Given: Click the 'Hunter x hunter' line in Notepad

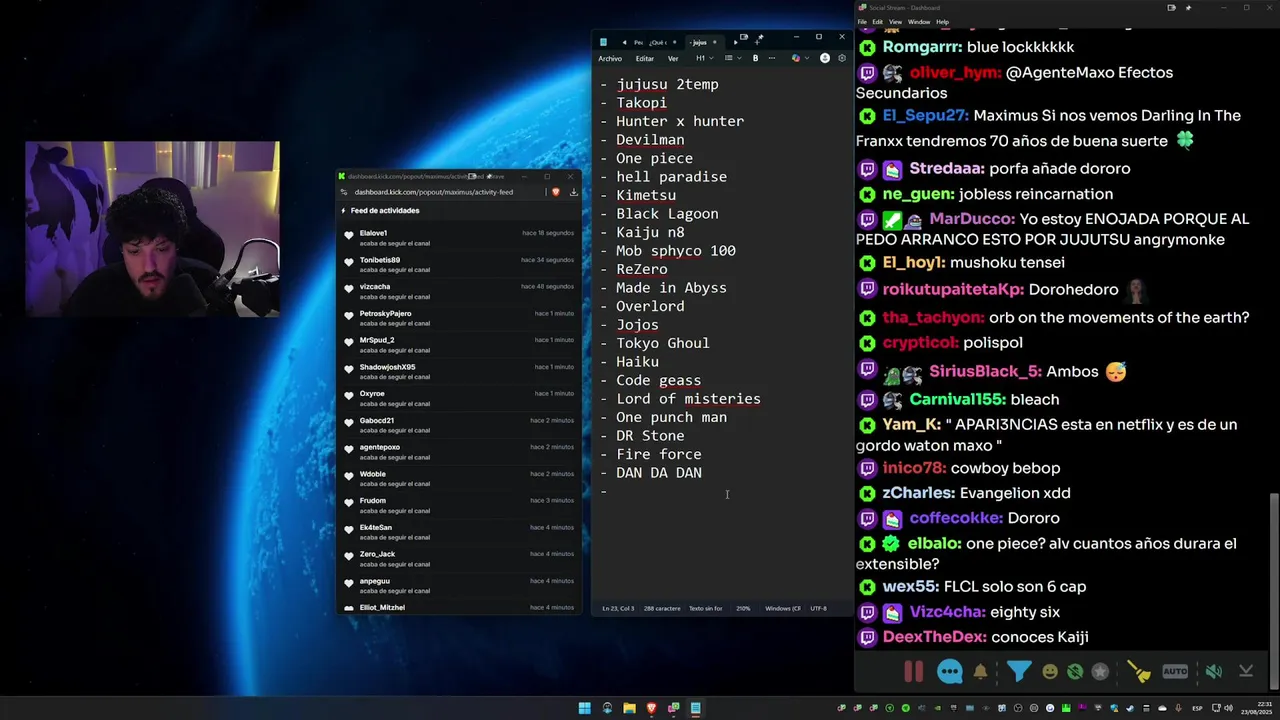Looking at the screenshot, I should click(680, 121).
